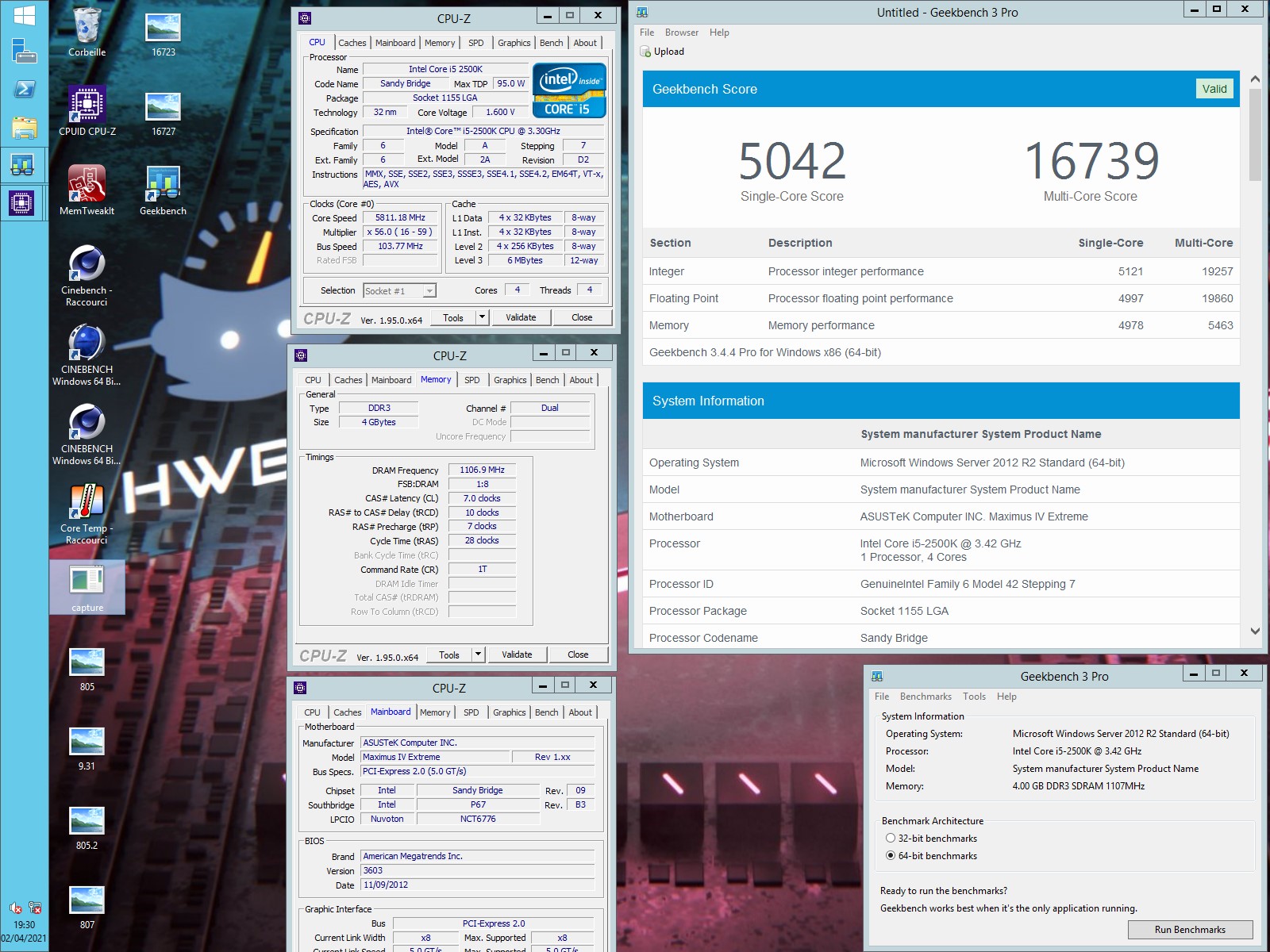Switch to Caches tab in top CPU-Z window
Screen dimensions: 1270x952
(x=352, y=43)
